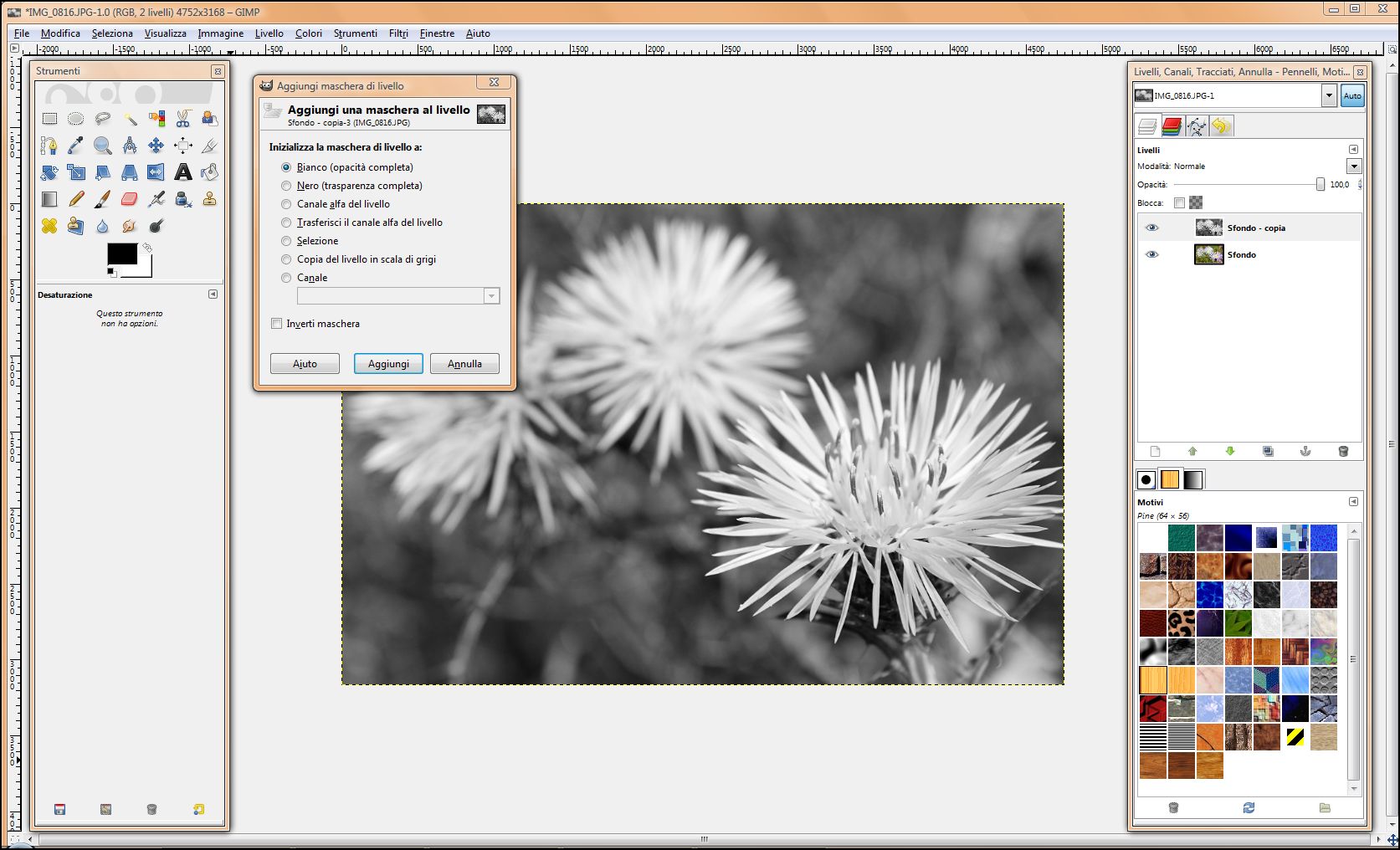
Task: Pick the Scissors Select tool
Action: click(x=183, y=119)
